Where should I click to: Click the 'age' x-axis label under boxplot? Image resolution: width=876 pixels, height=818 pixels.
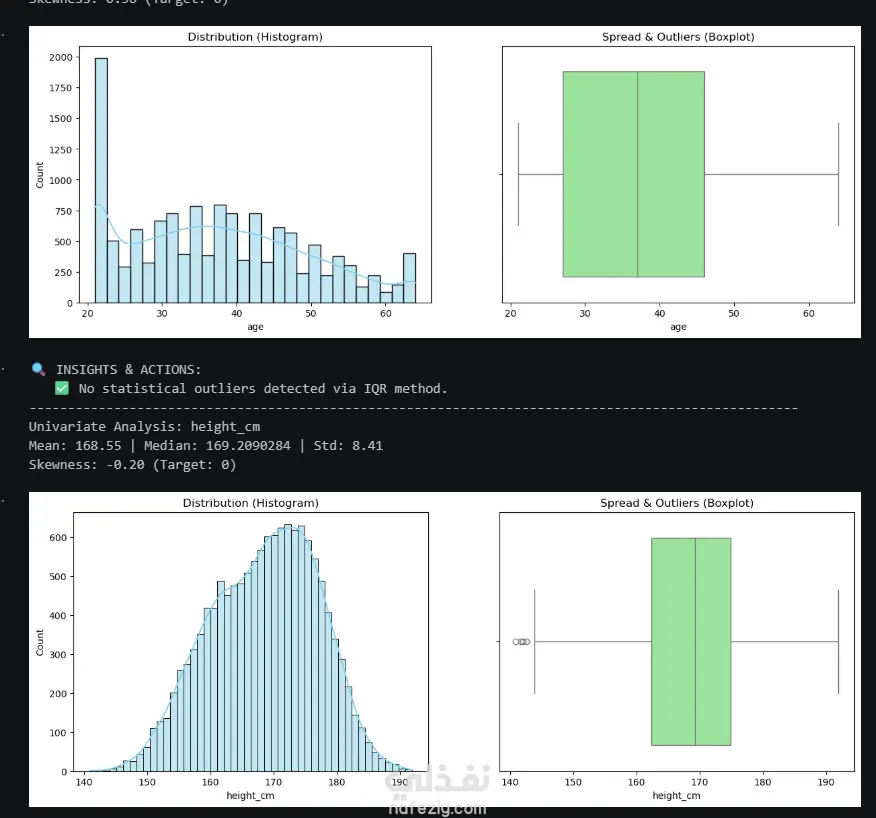point(678,327)
